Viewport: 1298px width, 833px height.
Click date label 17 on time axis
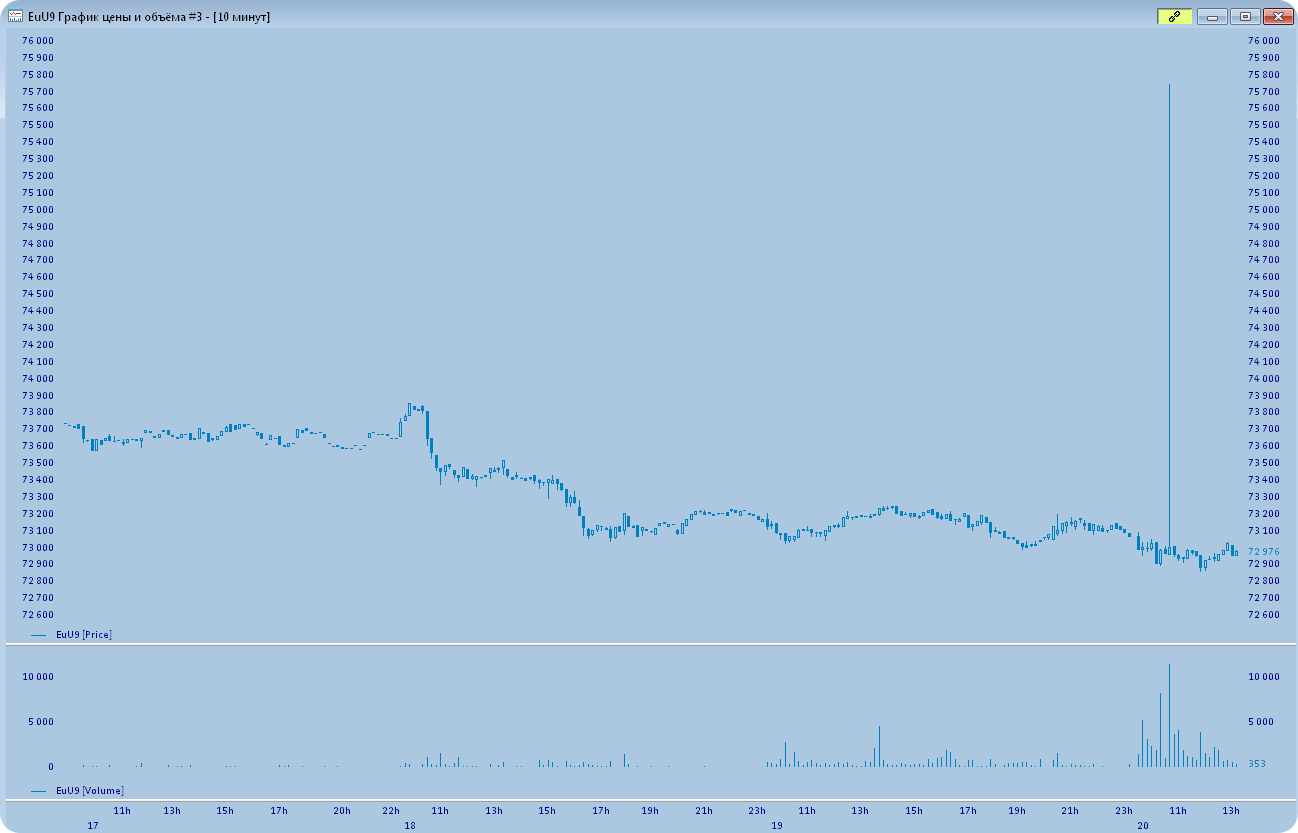coord(93,827)
